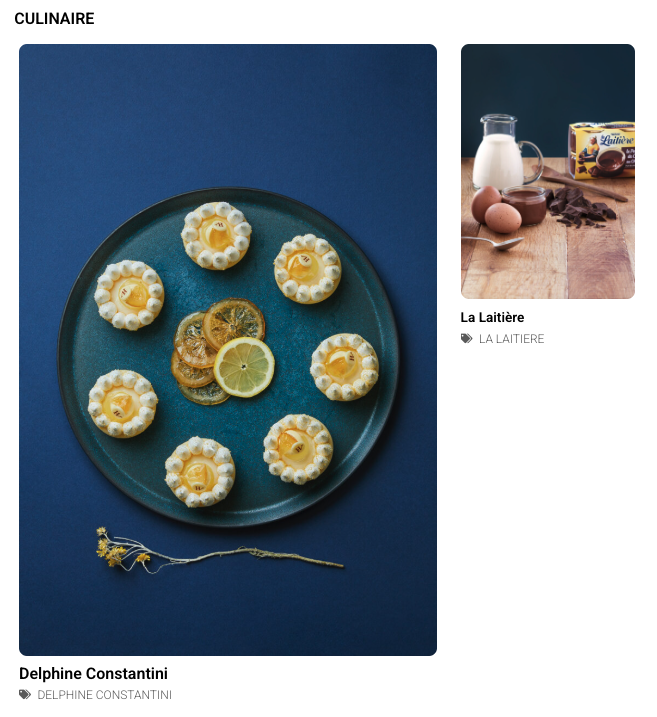Open the Delphine Constantini project title
Screen dimensions: 657x717
(x=93, y=674)
